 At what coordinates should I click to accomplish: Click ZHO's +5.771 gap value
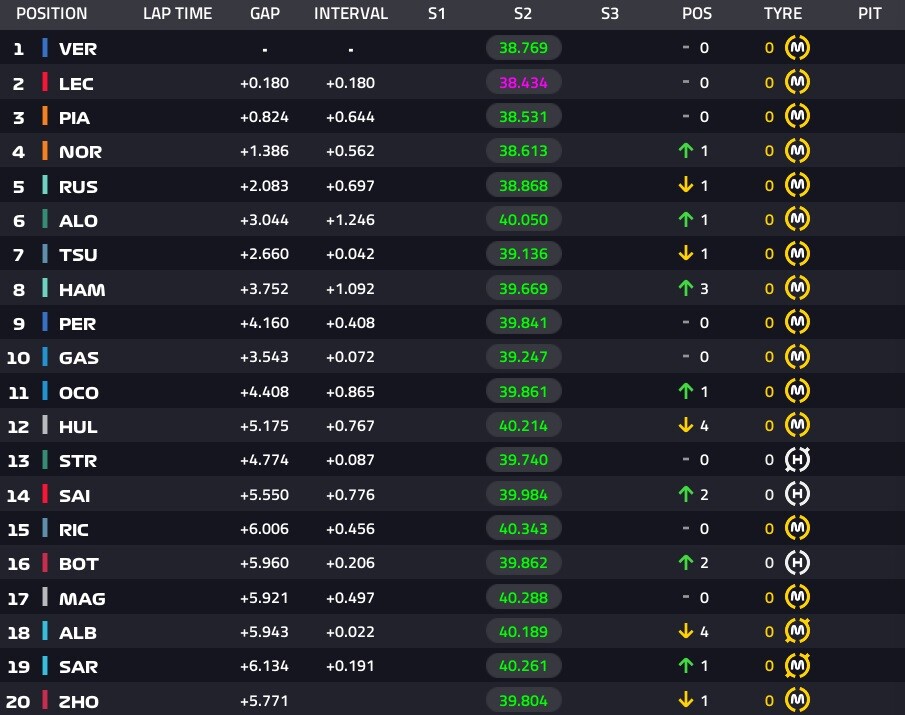click(x=264, y=701)
